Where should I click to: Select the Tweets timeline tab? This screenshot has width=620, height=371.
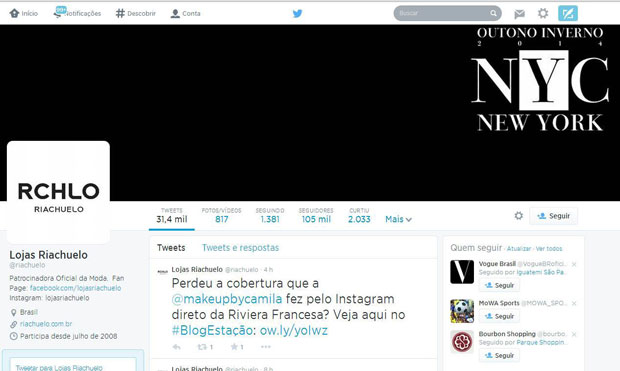click(171, 248)
